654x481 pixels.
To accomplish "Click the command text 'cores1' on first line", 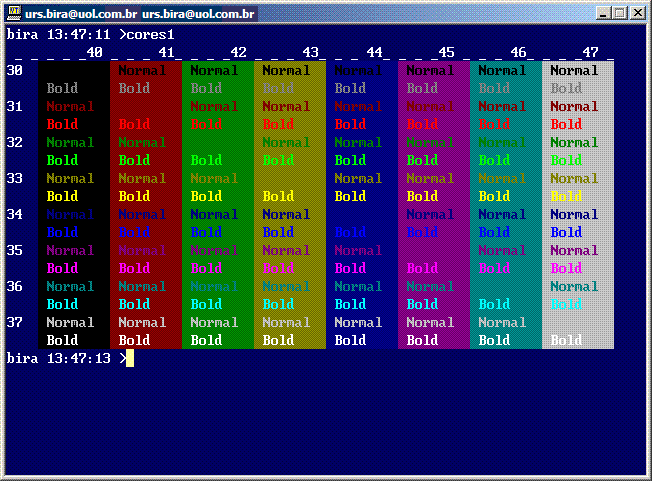I will tap(150, 34).
